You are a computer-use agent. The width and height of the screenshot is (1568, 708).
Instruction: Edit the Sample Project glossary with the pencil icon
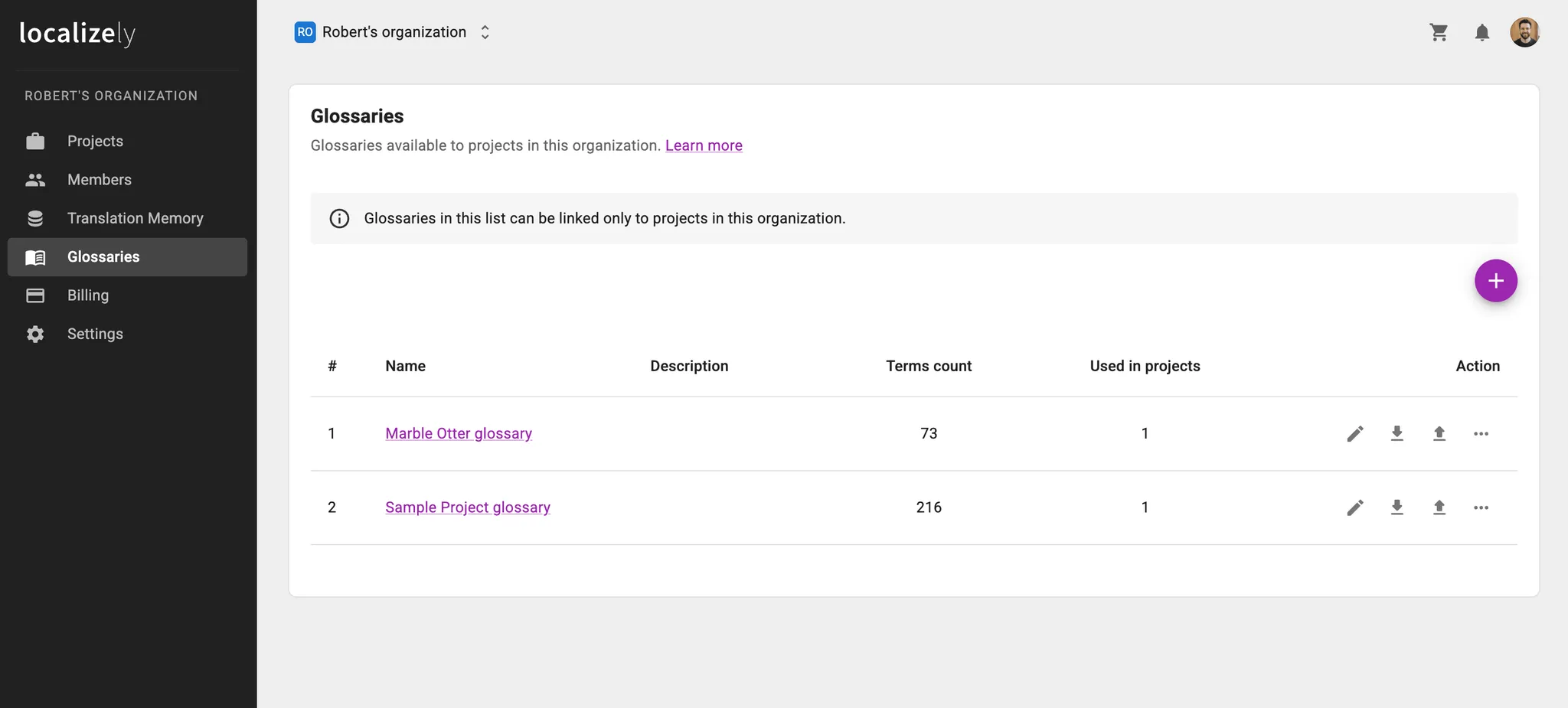point(1355,507)
